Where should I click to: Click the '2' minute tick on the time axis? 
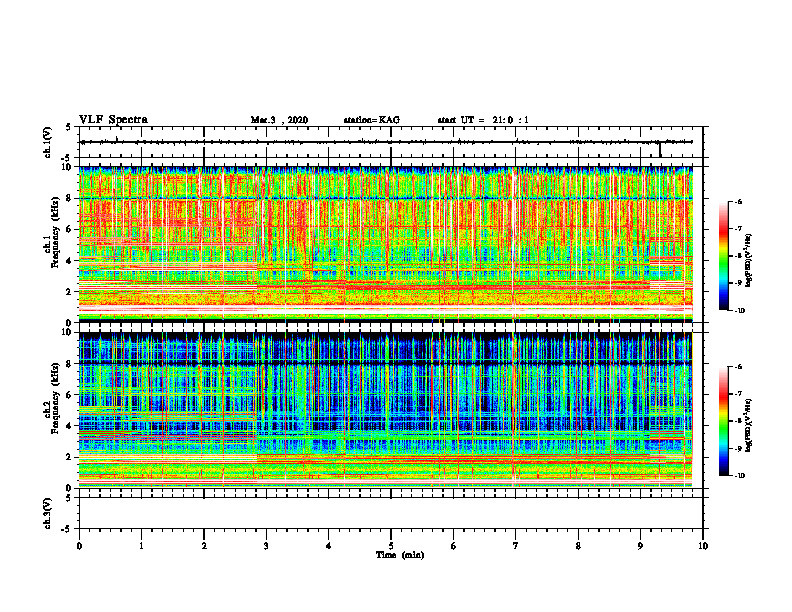tap(204, 546)
